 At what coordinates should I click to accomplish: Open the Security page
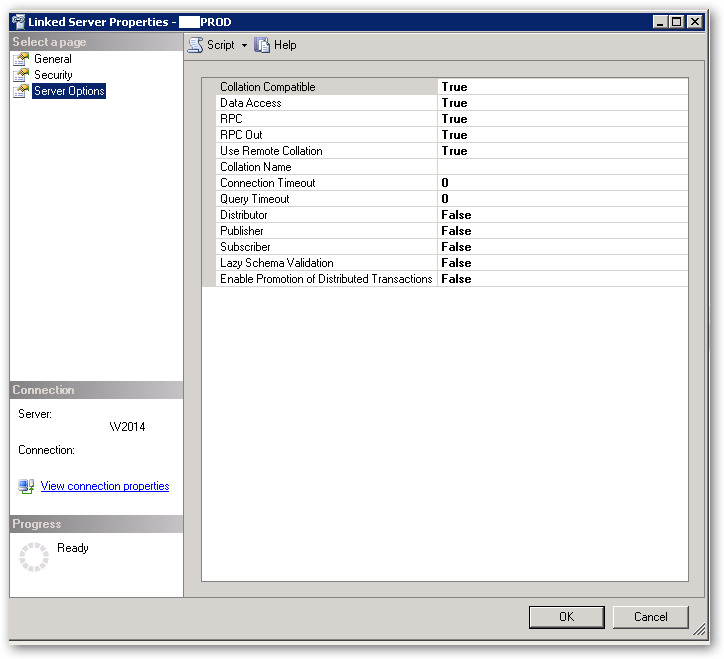(x=53, y=75)
